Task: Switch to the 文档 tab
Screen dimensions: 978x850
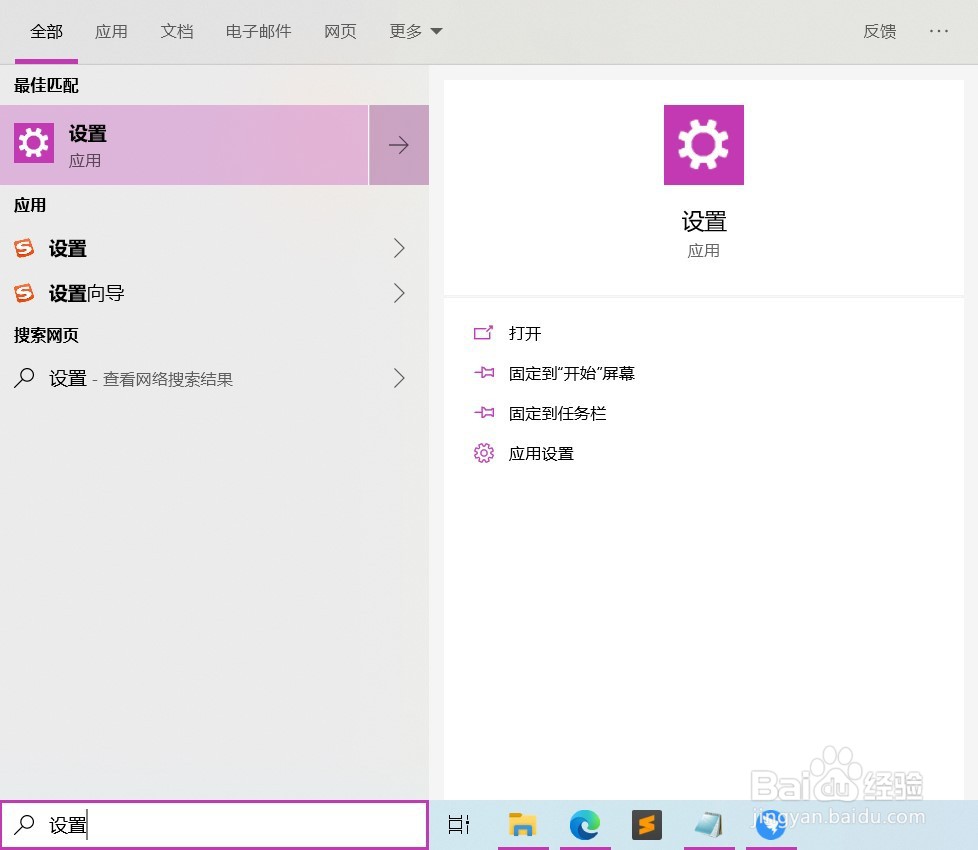Action: coord(177,31)
